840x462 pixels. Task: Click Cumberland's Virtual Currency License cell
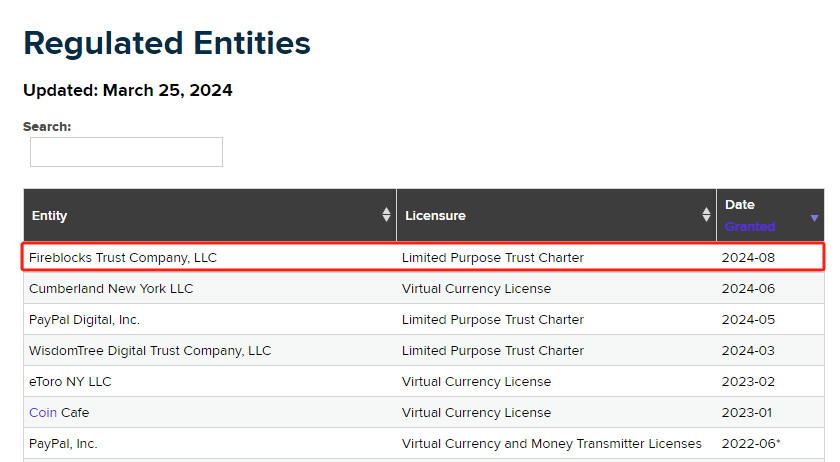476,289
